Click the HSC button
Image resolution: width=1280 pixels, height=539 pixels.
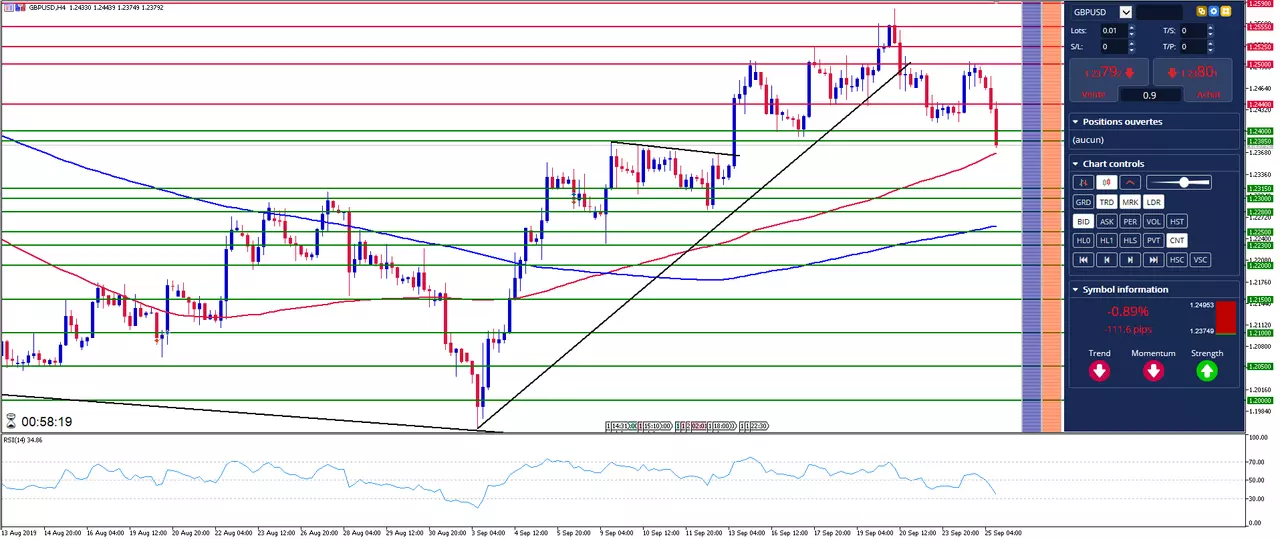1177,260
